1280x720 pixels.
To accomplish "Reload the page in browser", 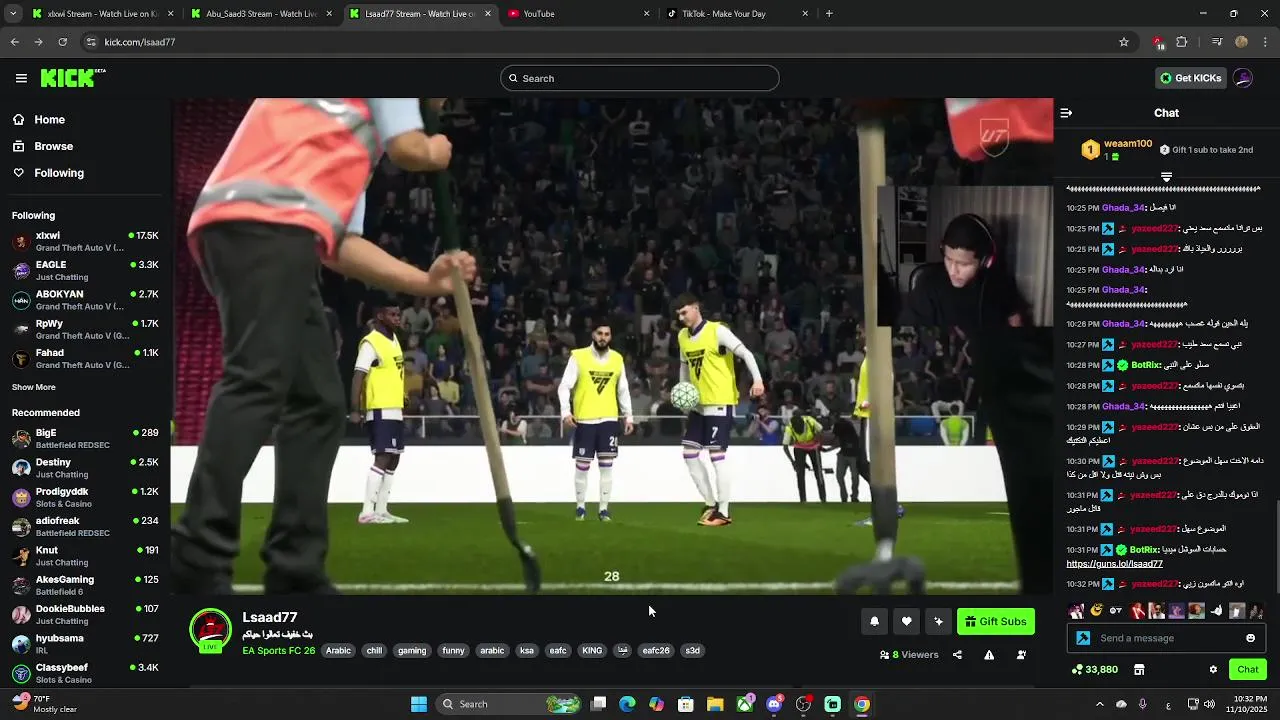I will coord(62,42).
